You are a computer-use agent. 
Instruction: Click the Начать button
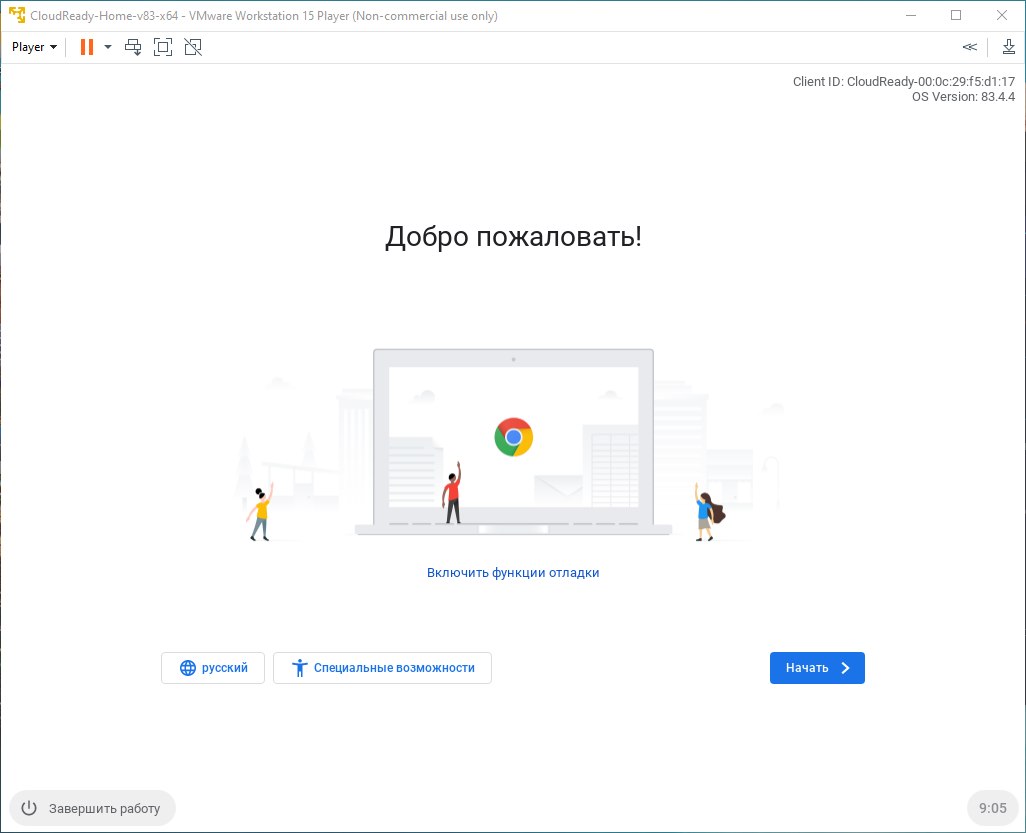point(817,668)
